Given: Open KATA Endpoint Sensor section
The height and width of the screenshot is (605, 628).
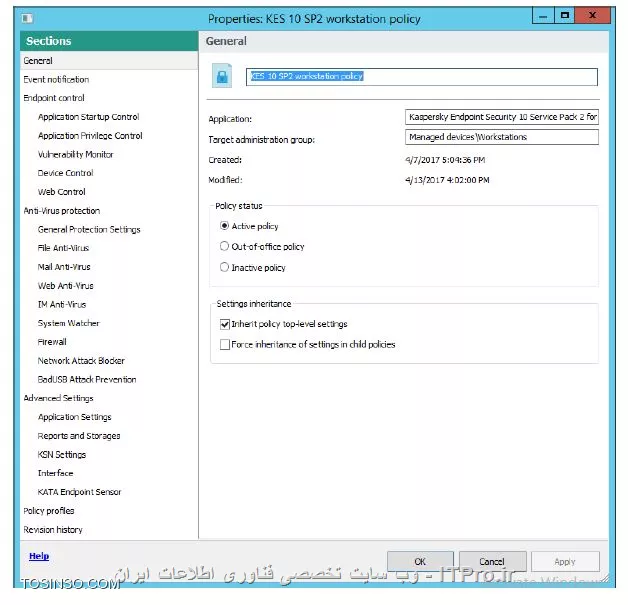Looking at the screenshot, I should (x=79, y=492).
